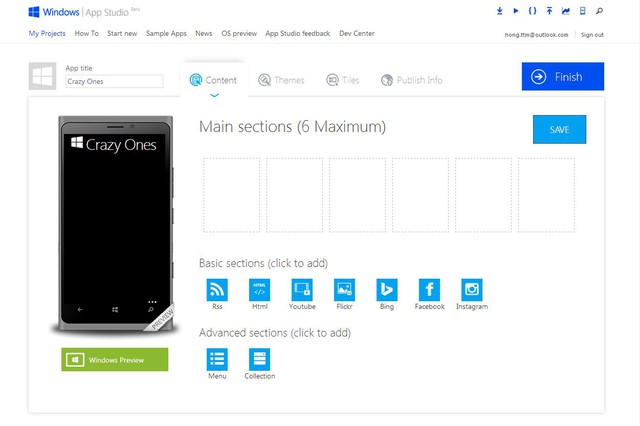
Task: Click the Finish button
Action: click(562, 76)
